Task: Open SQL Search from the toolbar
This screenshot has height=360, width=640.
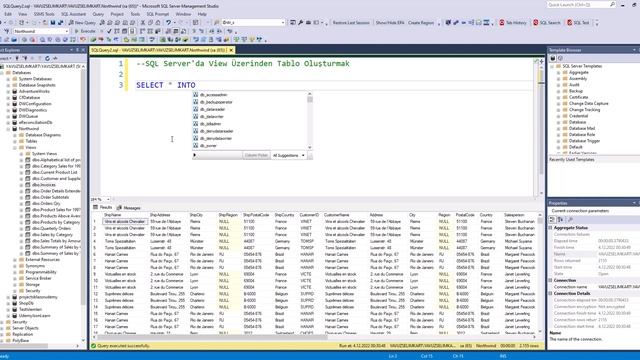Action: pos(547,22)
